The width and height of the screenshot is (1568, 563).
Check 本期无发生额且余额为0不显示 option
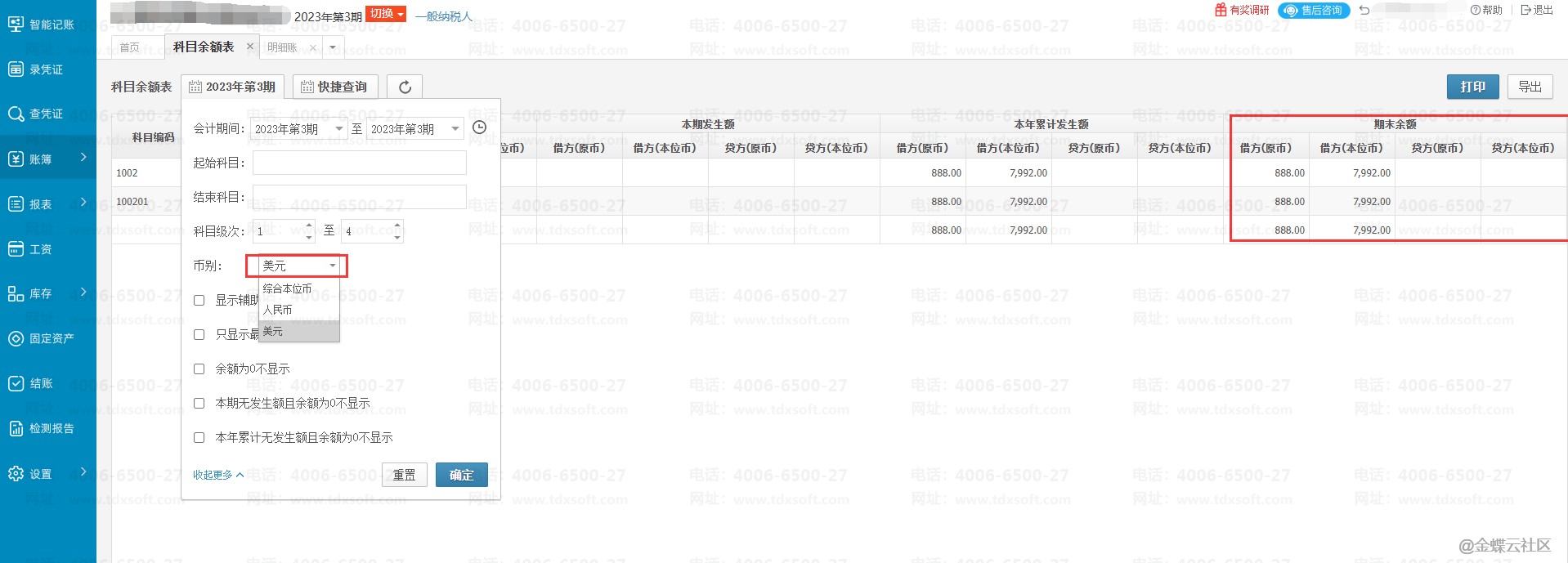pyautogui.click(x=199, y=404)
